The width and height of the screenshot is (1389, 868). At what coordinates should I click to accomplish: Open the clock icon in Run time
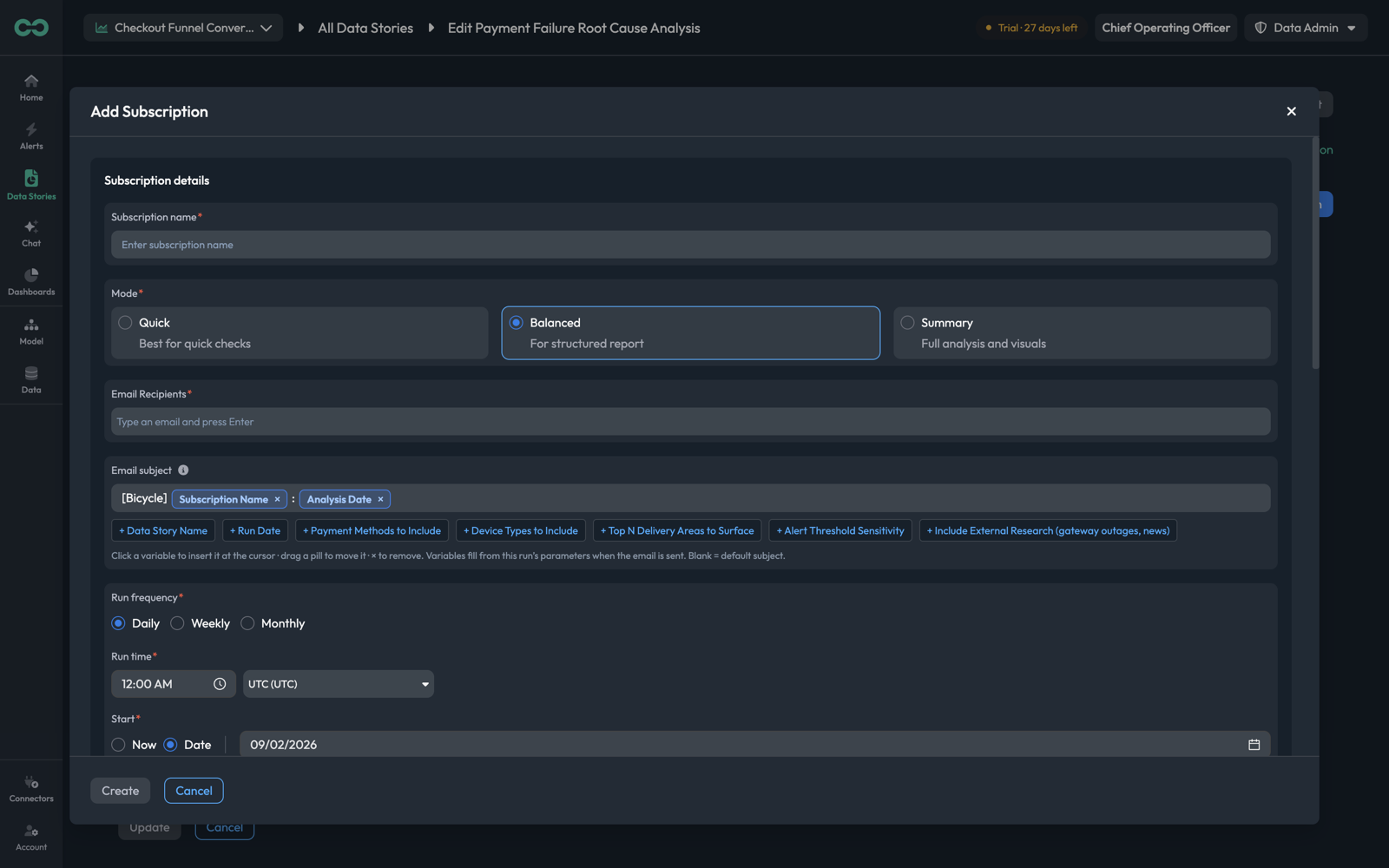tap(220, 684)
